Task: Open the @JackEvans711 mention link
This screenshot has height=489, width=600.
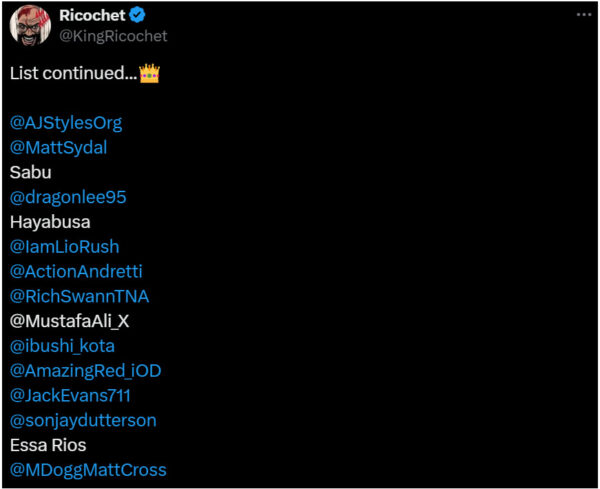Action: pos(70,396)
